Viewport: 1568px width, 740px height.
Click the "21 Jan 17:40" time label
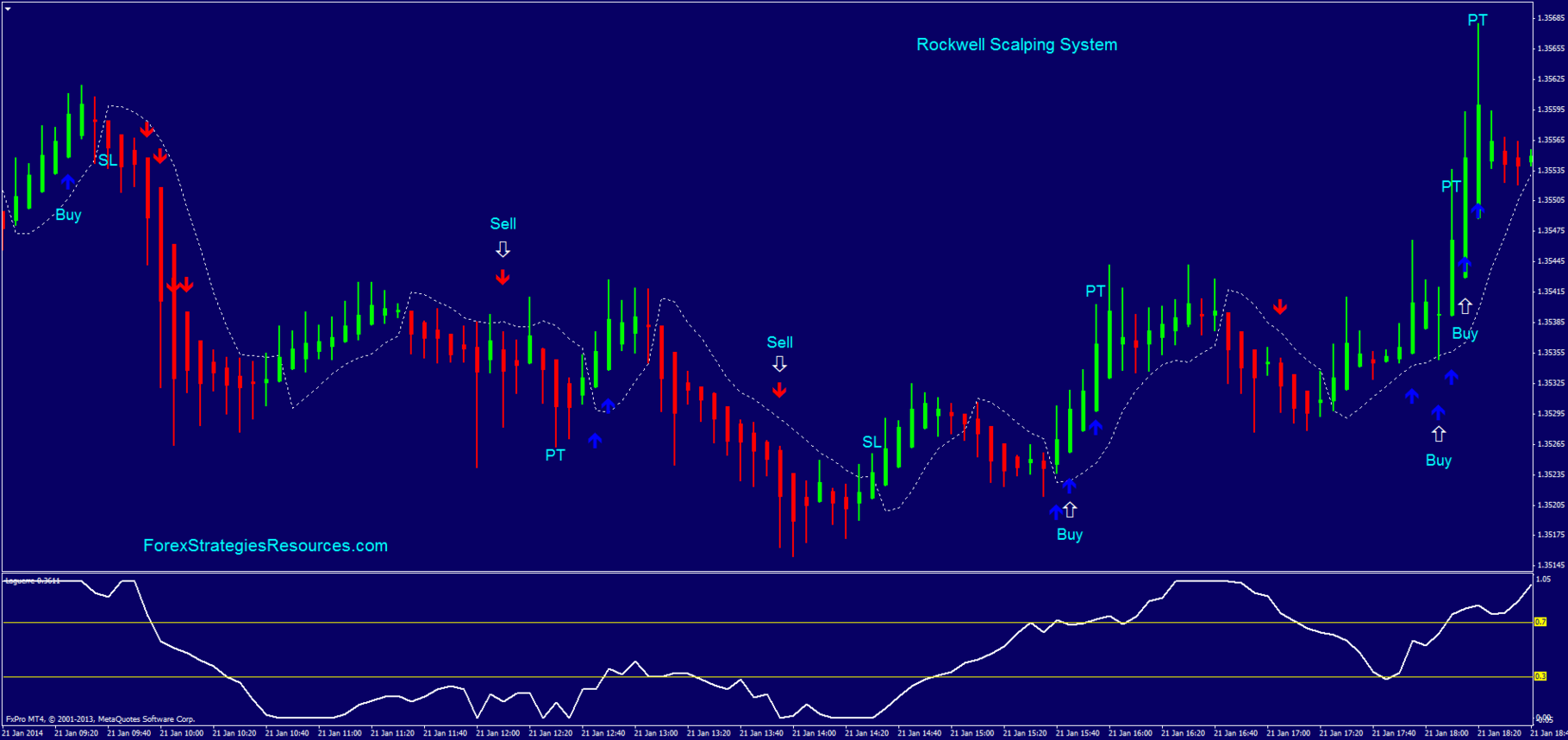(1394, 733)
